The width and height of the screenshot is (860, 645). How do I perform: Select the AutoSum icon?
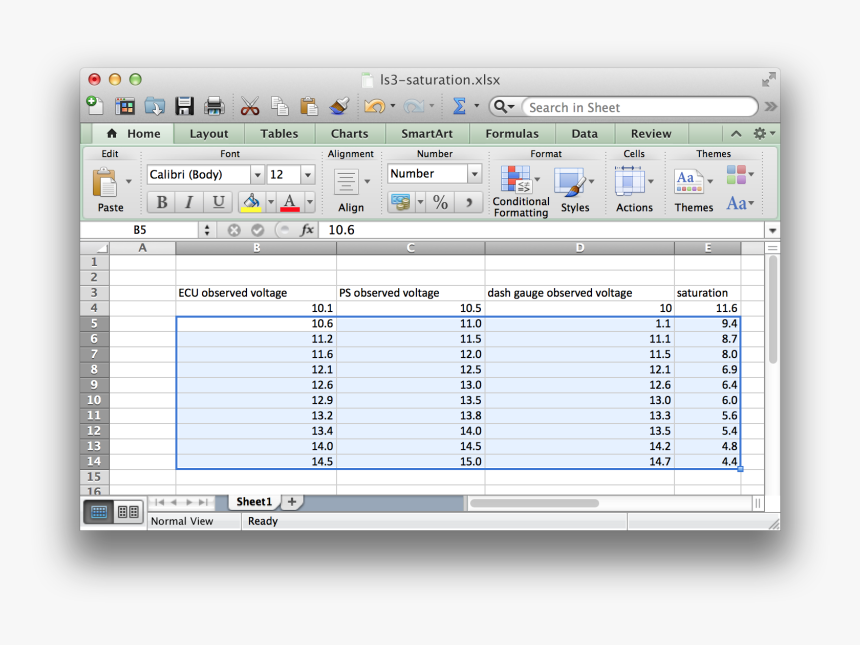[459, 105]
